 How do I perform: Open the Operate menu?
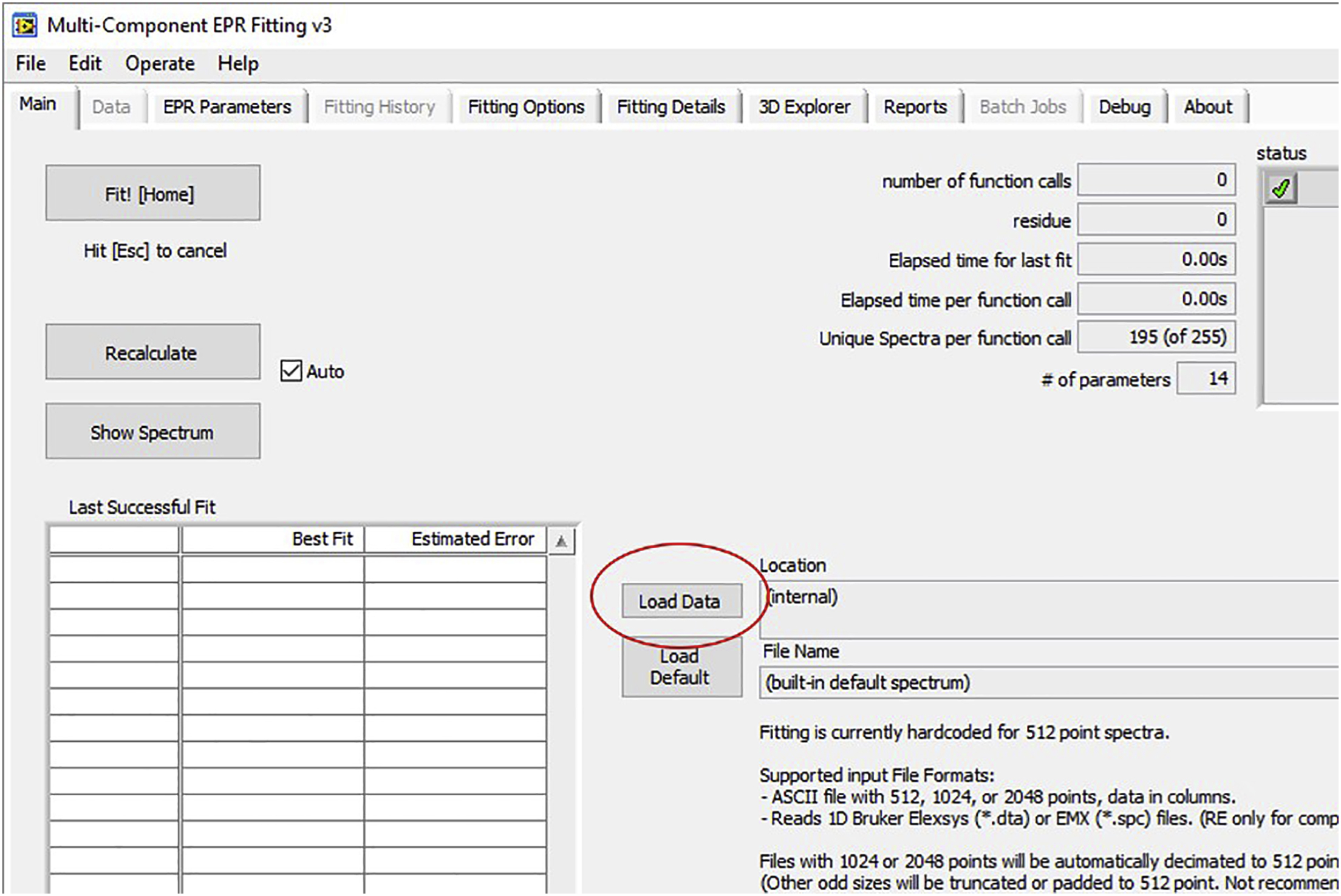tap(160, 63)
